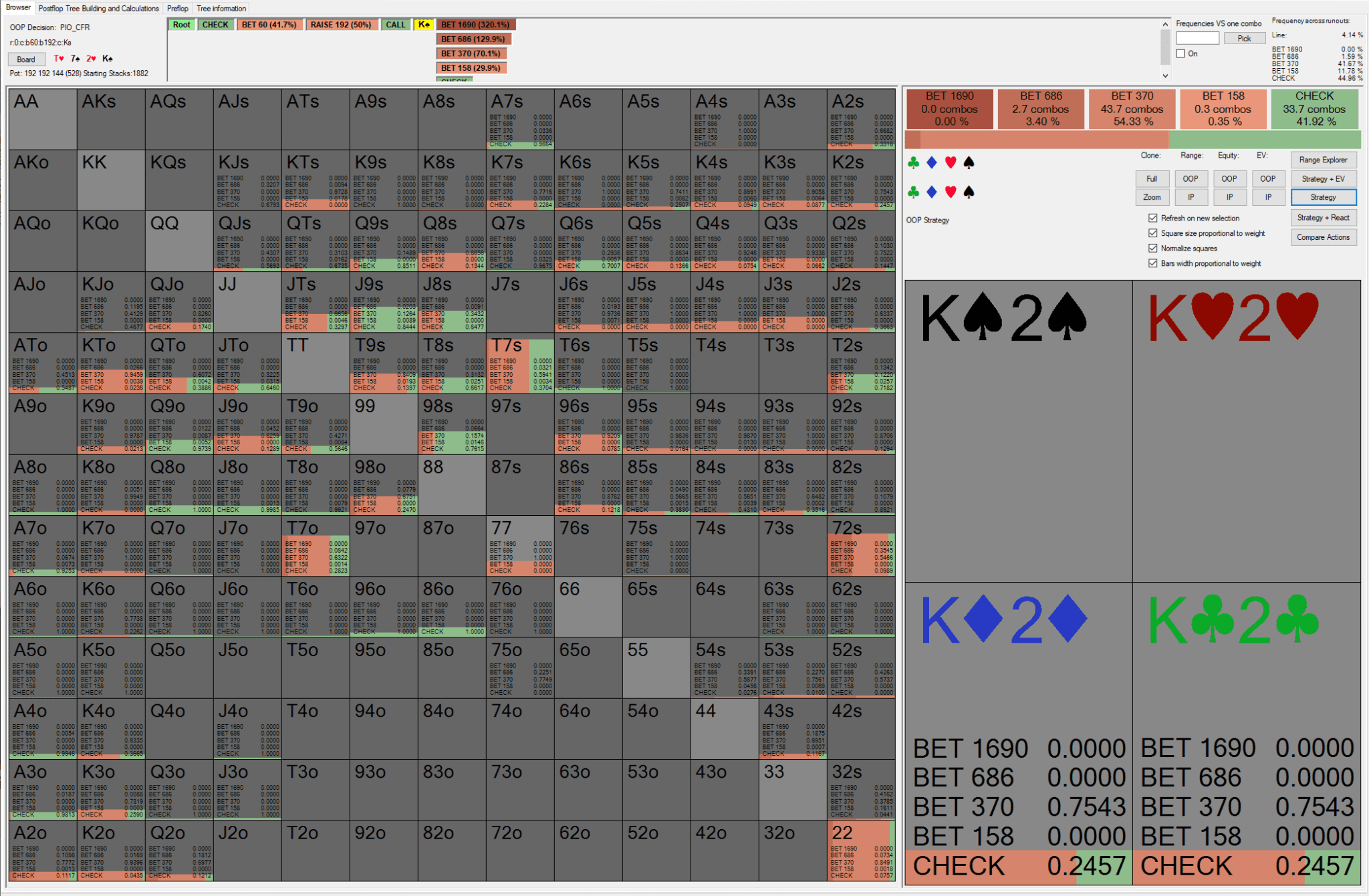
Task: Click the bottom-row red heart suit icon
Action: pyautogui.click(x=951, y=192)
